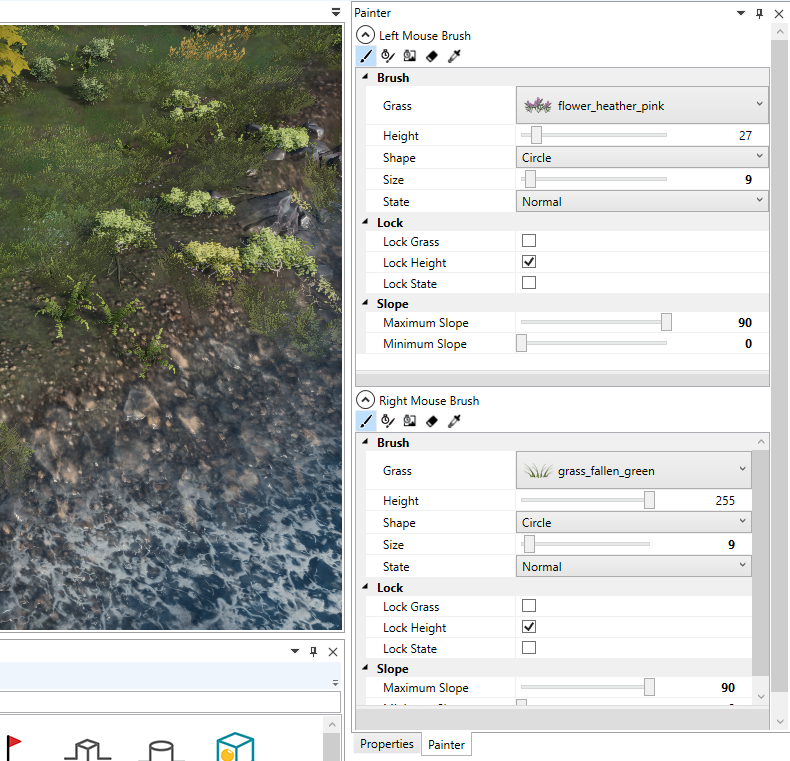
Task: Collapse Lock group in Right Mouse Brush
Action: (365, 587)
